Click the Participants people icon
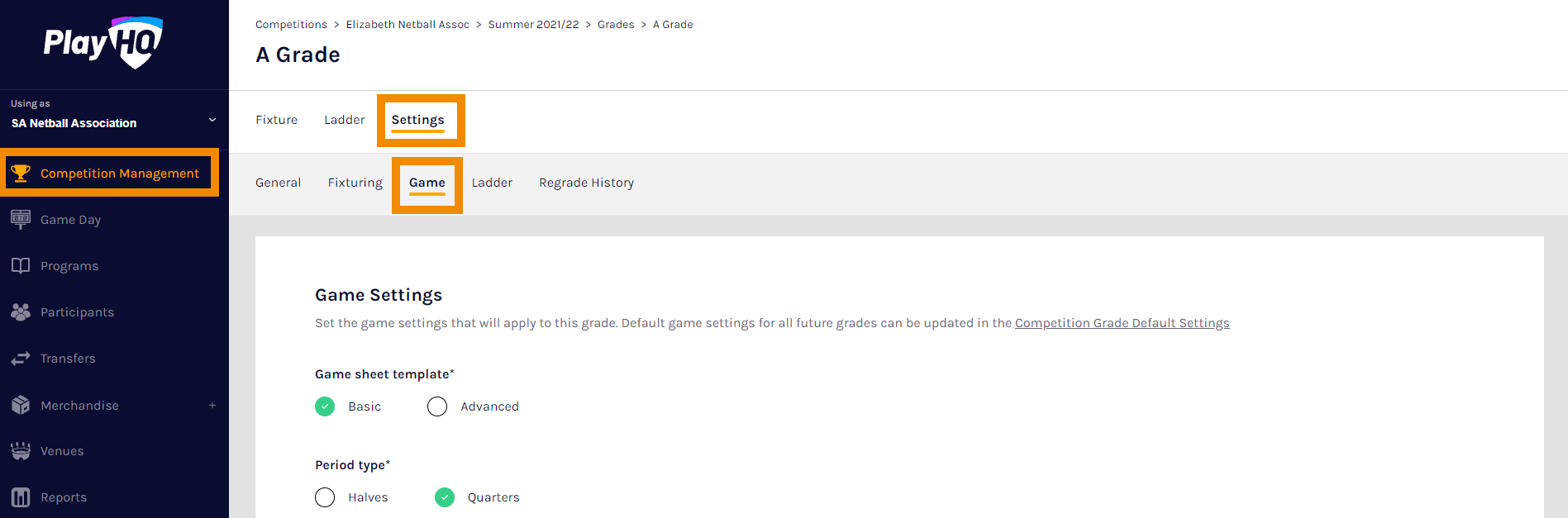Screen dimensions: 1568x518 [x=21, y=311]
